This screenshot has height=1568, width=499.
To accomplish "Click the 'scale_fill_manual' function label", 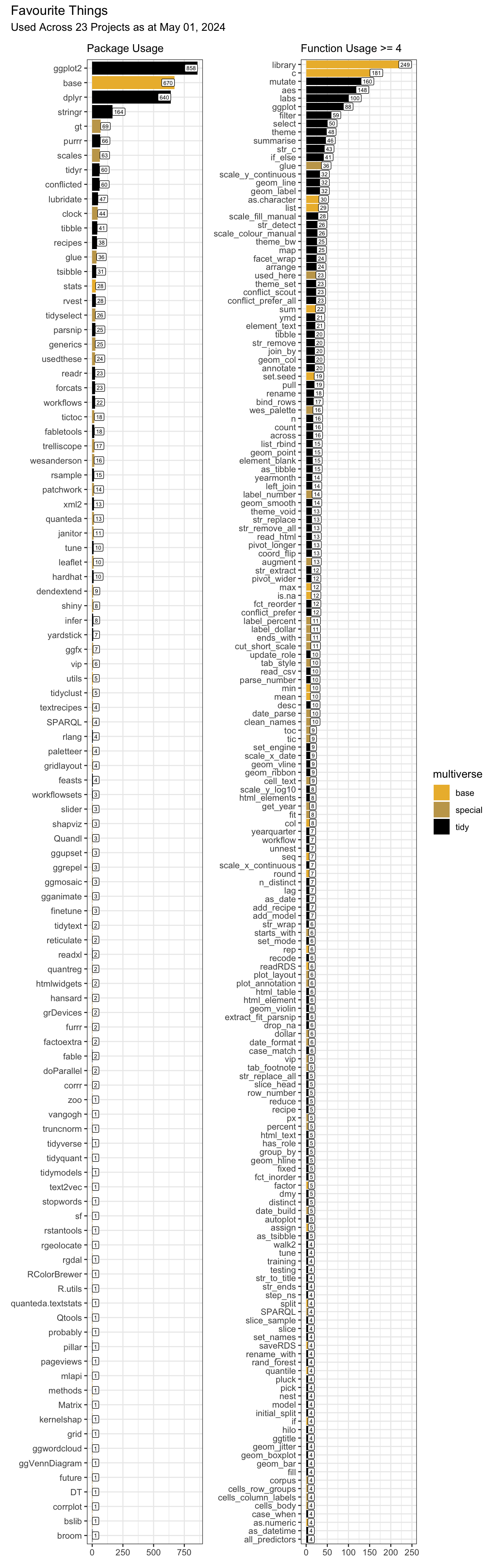I will pos(263,216).
